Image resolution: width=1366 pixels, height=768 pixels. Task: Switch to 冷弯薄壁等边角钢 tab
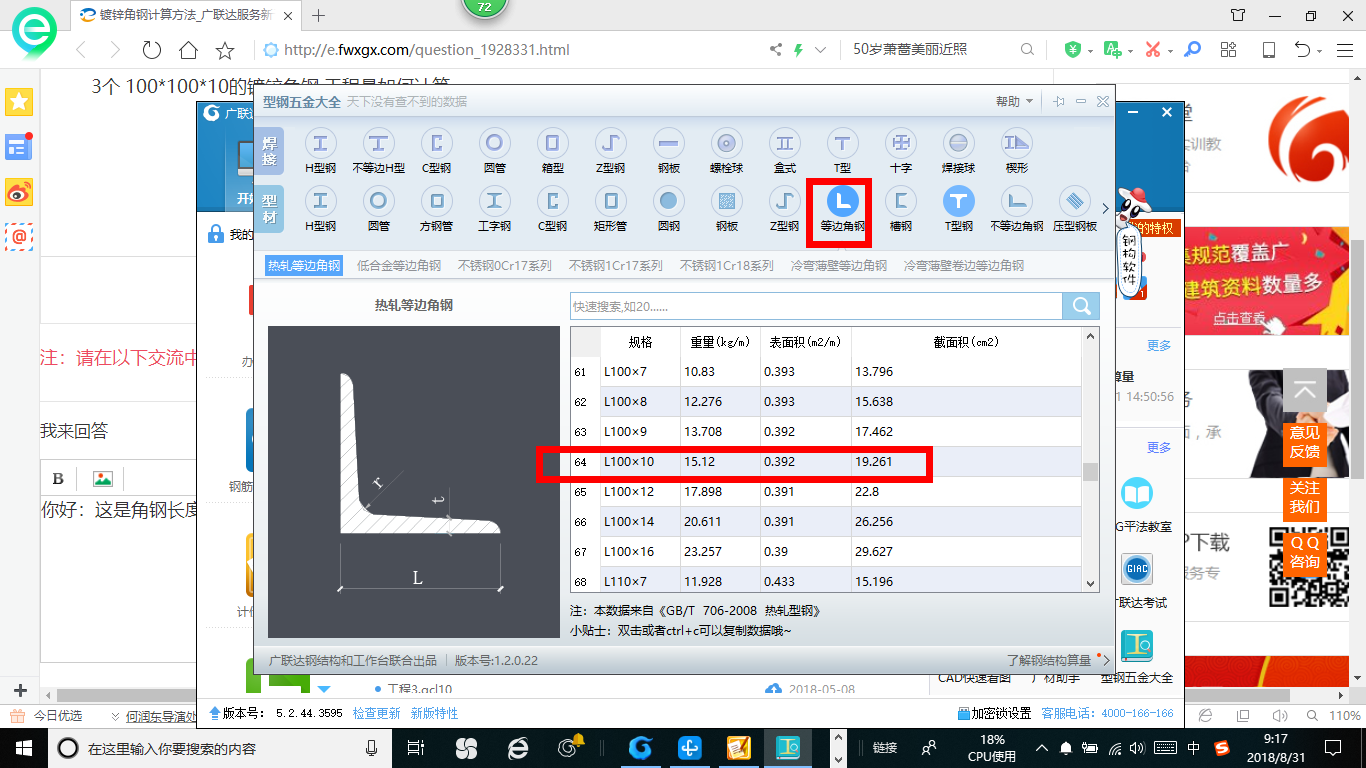[839, 265]
